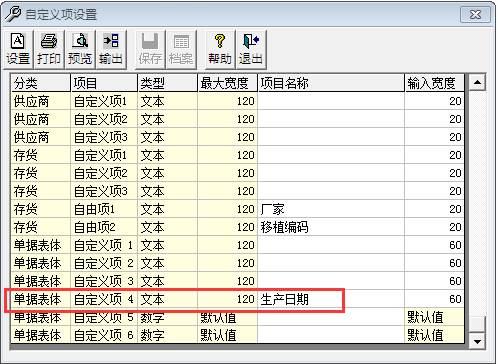Viewport: 498px width, 364px height.
Task: Click the 保存 floppy disk icon
Action: pos(150,41)
